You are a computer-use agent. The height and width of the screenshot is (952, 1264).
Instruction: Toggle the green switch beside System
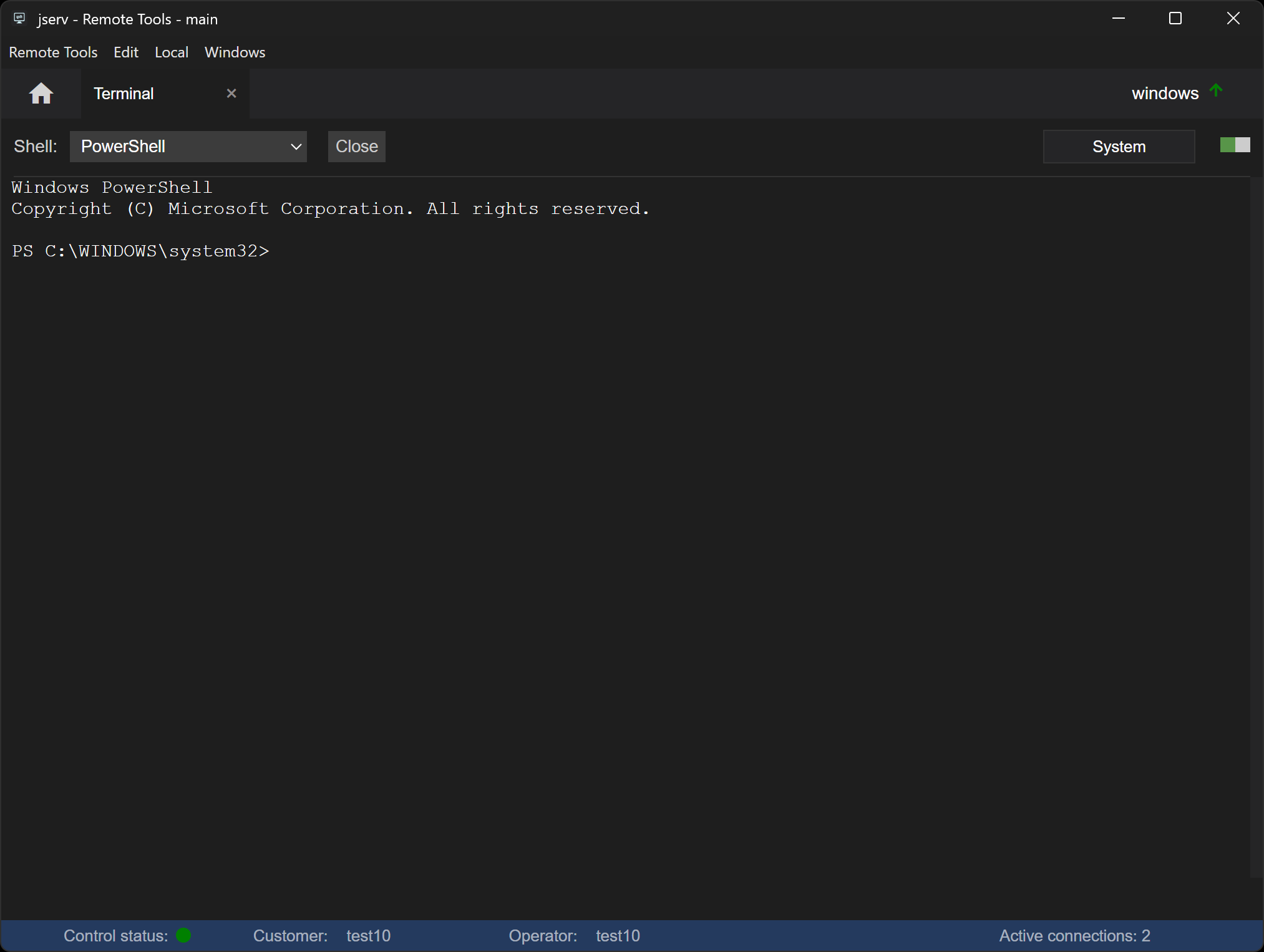pyautogui.click(x=1235, y=145)
